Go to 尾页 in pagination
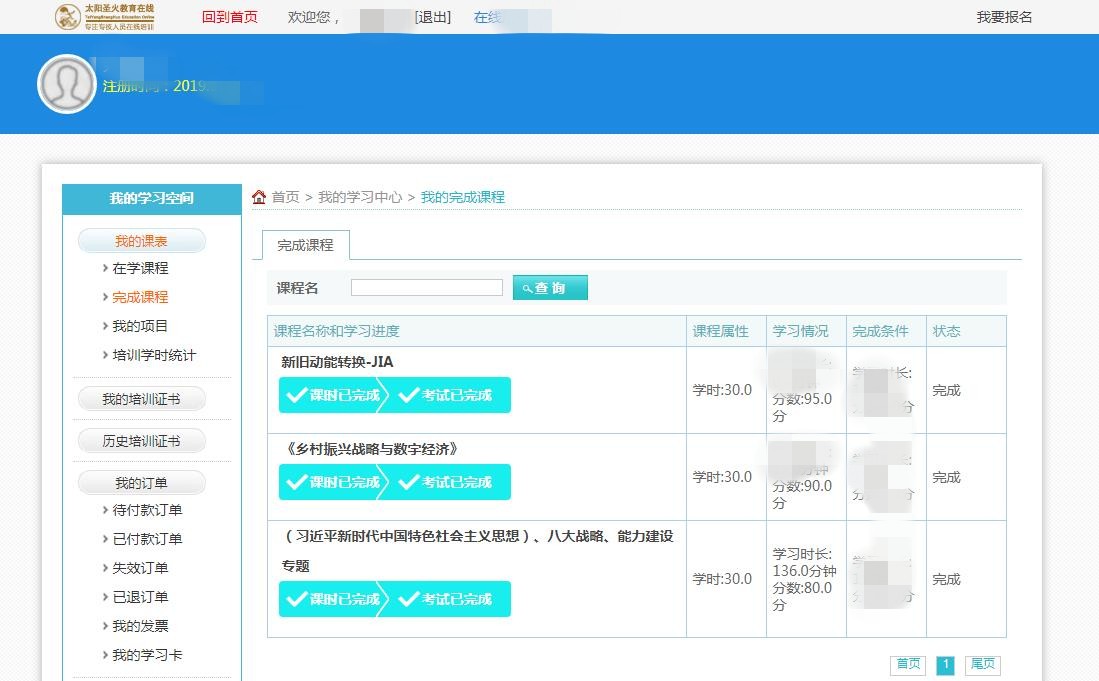 982,664
